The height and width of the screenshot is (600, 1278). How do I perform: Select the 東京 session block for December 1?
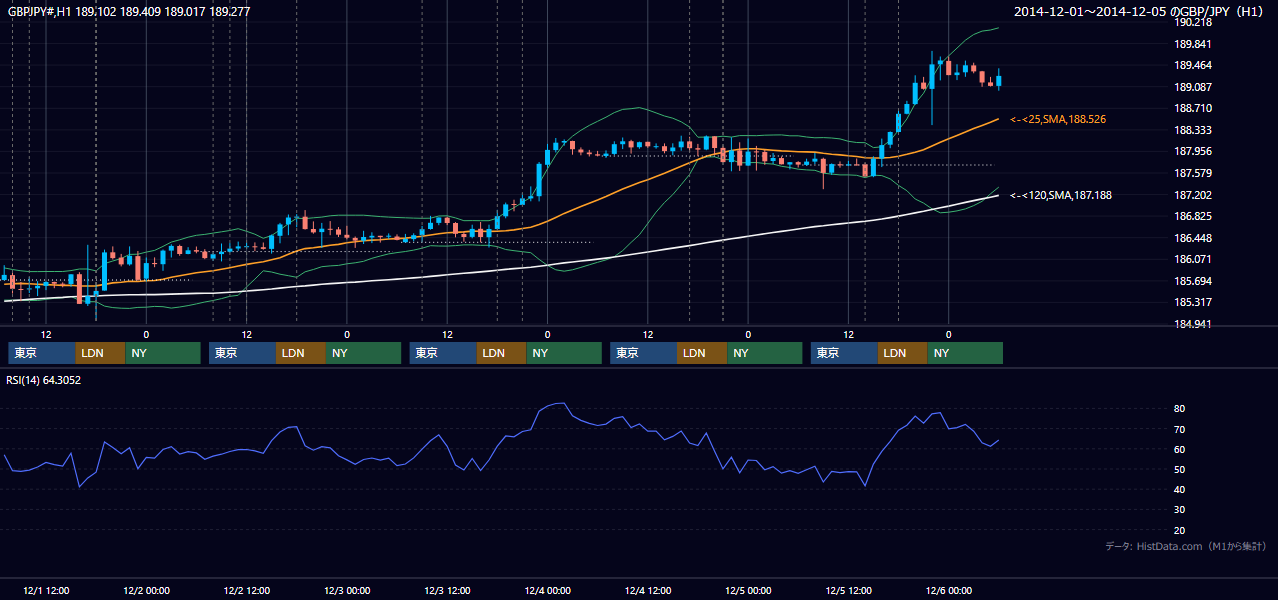coord(42,353)
